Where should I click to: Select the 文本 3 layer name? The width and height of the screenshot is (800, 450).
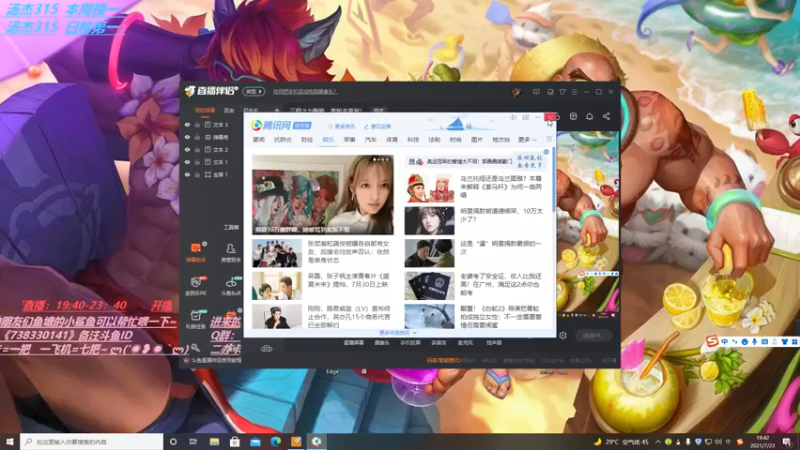click(220, 125)
